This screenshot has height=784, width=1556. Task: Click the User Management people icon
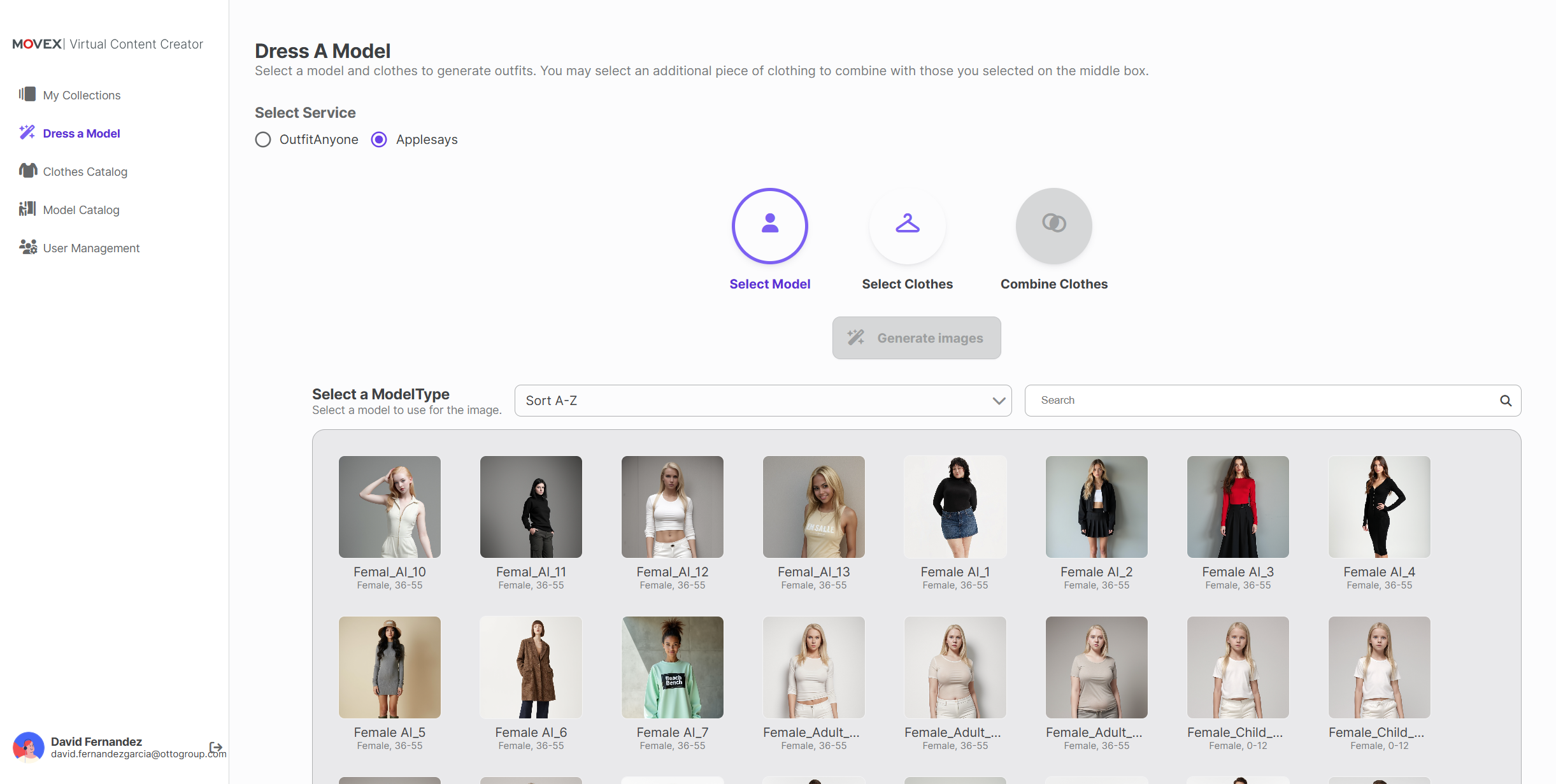click(x=28, y=247)
